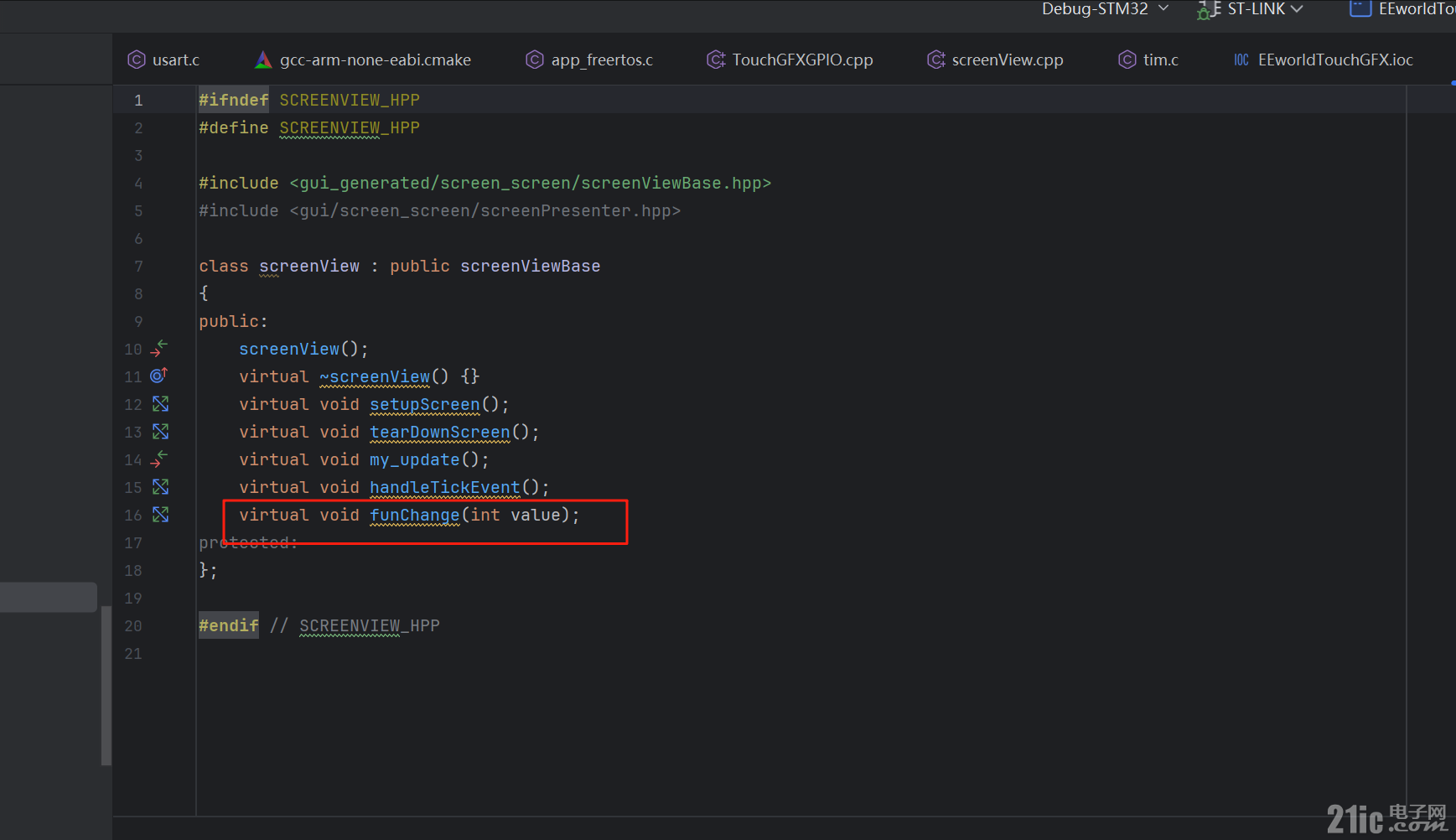
Task: Open the Debug-STM32 configuration dropdown
Action: [1105, 9]
